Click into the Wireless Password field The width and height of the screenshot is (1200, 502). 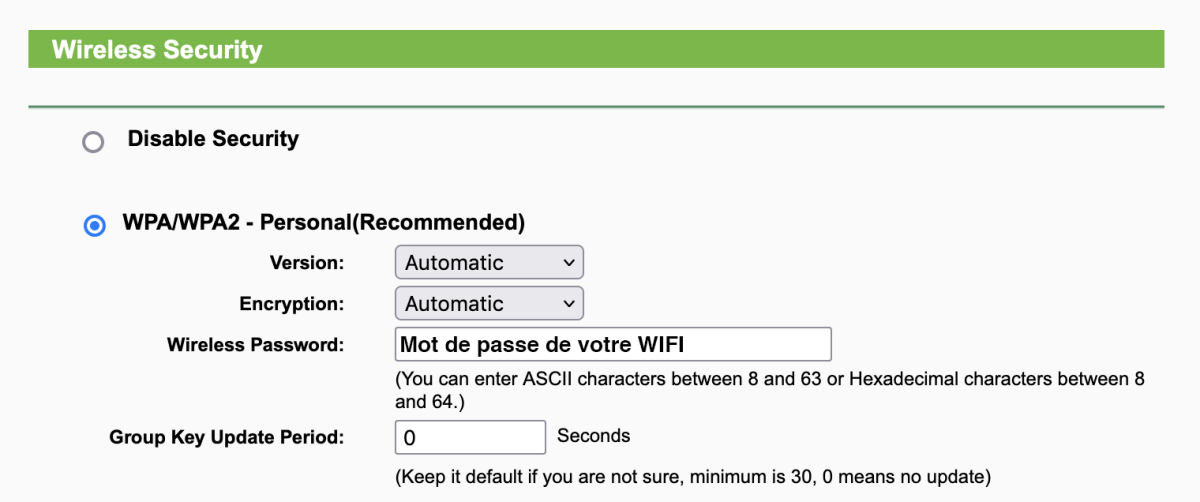click(612, 345)
